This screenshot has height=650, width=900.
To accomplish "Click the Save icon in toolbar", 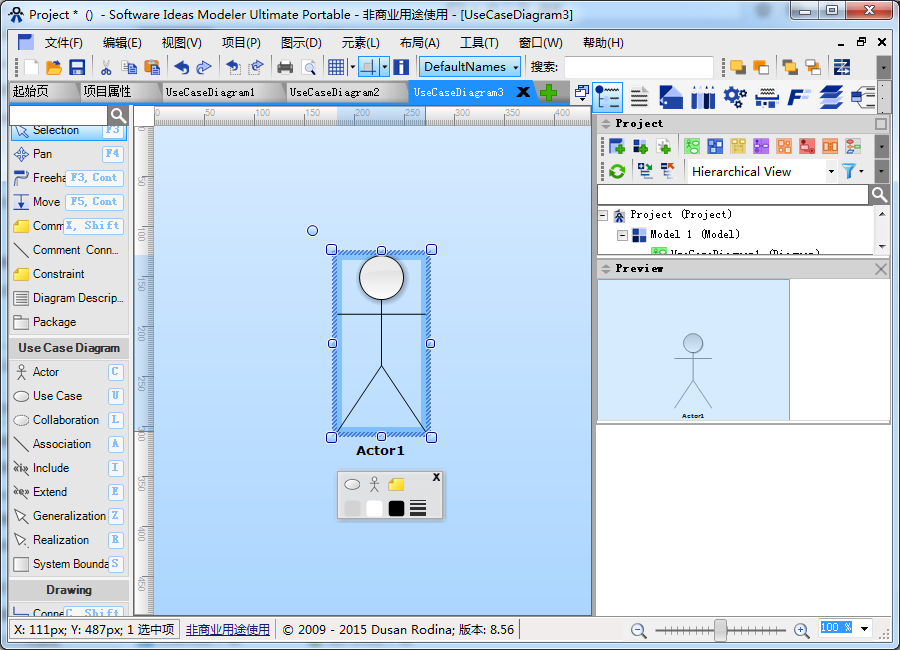I will (x=77, y=67).
